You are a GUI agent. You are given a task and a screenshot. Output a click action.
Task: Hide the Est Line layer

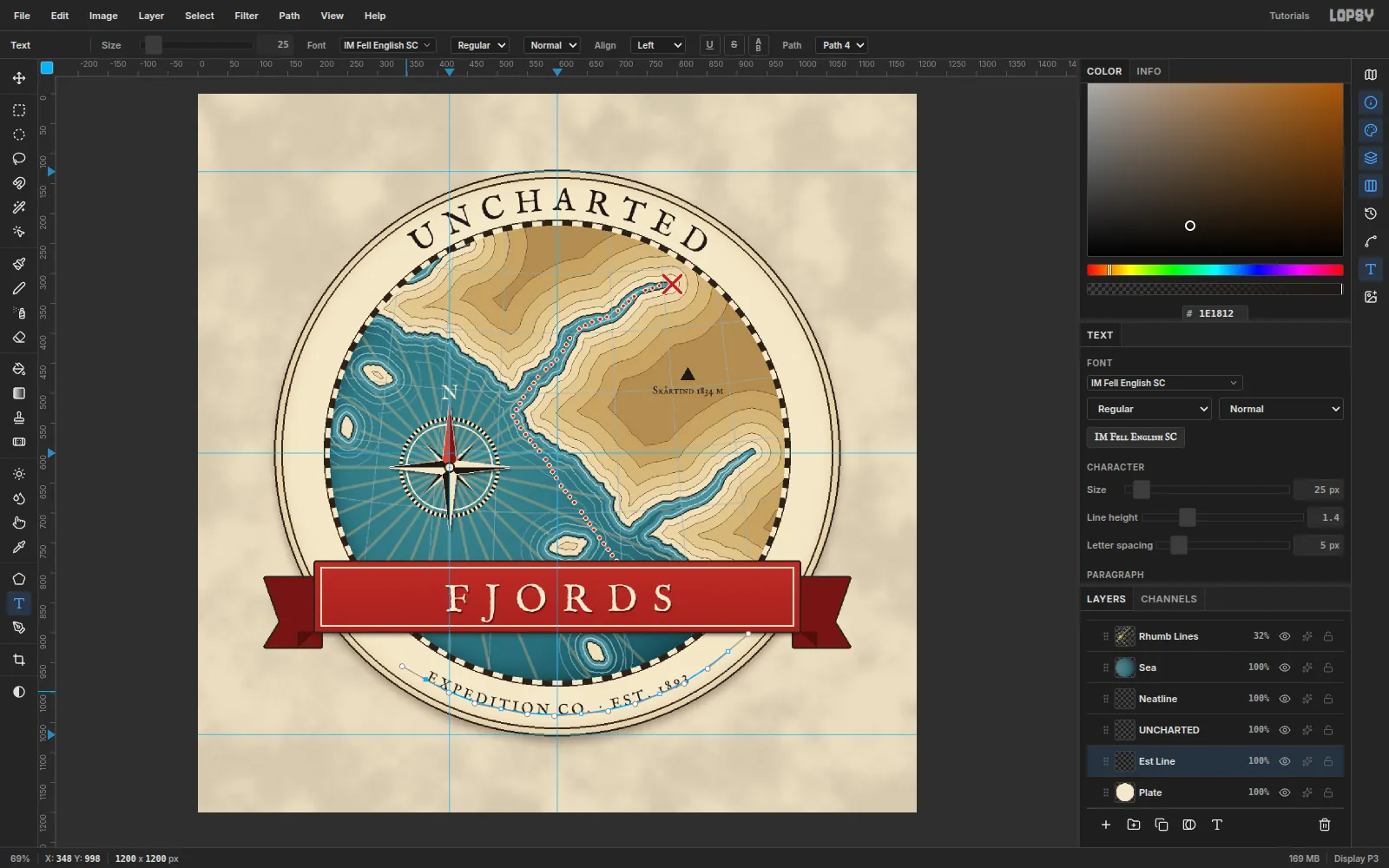(1285, 761)
